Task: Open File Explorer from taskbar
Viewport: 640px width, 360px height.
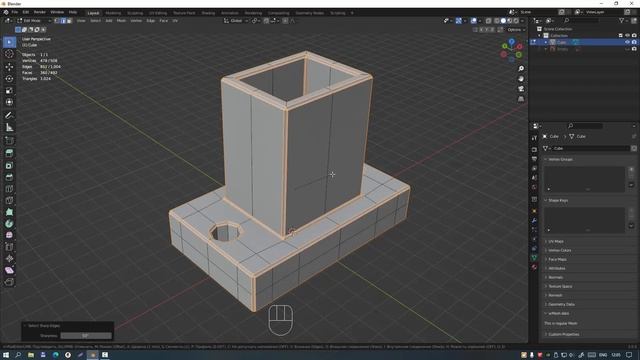Action: click(x=31, y=355)
